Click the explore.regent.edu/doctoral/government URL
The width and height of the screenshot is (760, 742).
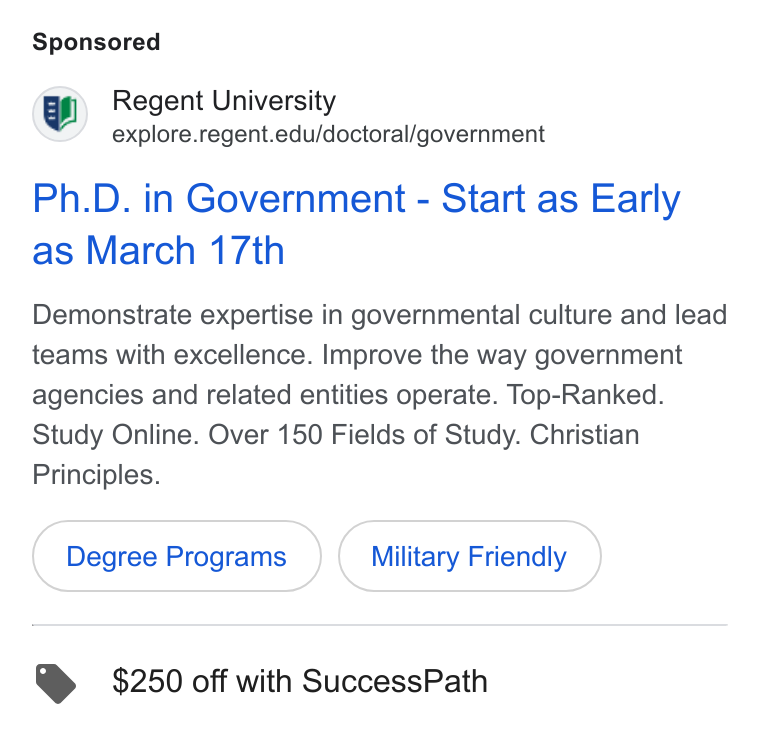click(328, 134)
